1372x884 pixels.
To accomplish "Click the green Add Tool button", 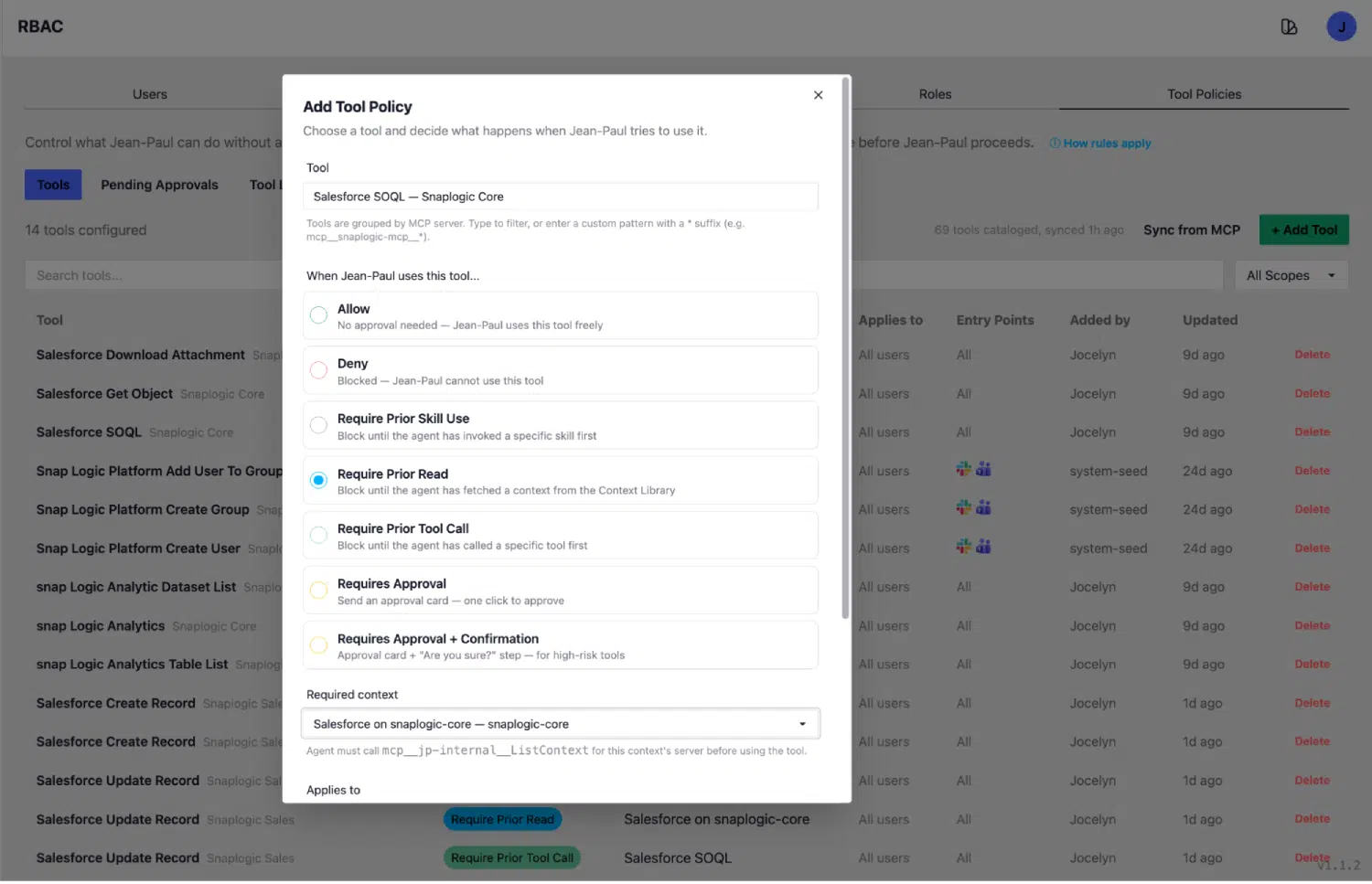I will [x=1303, y=229].
